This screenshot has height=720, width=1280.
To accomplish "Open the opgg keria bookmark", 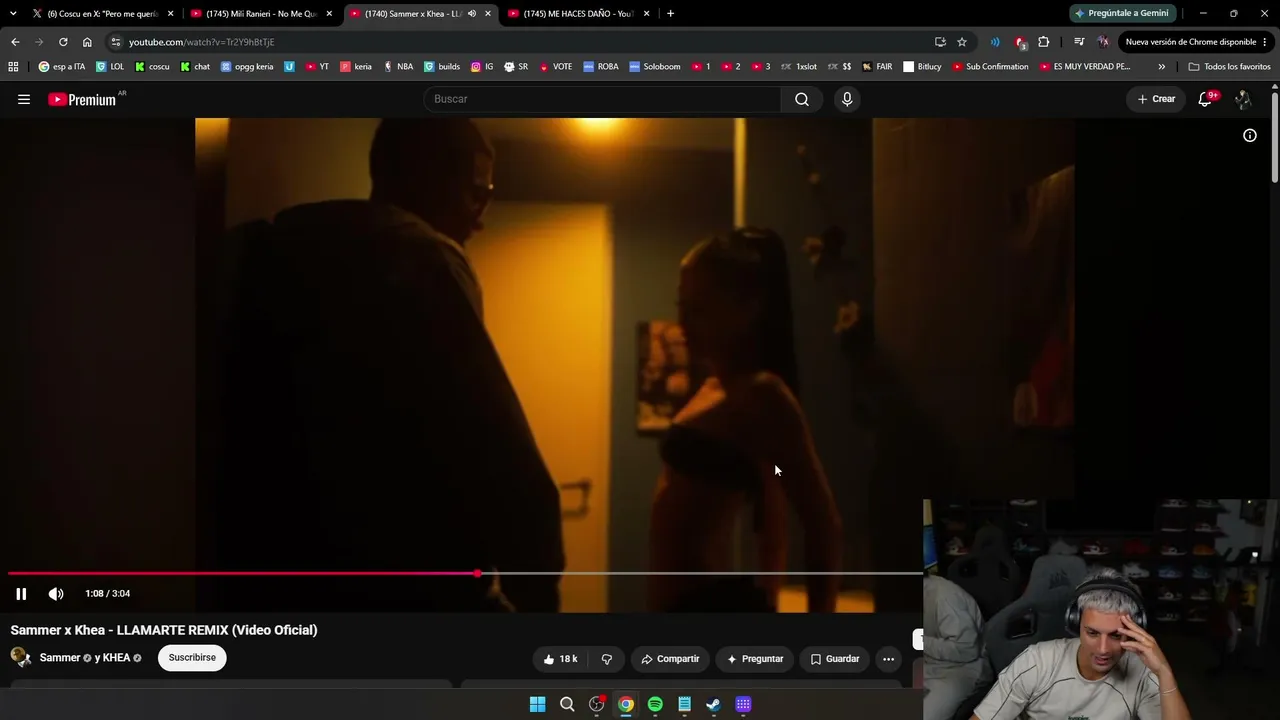I will 247,67.
